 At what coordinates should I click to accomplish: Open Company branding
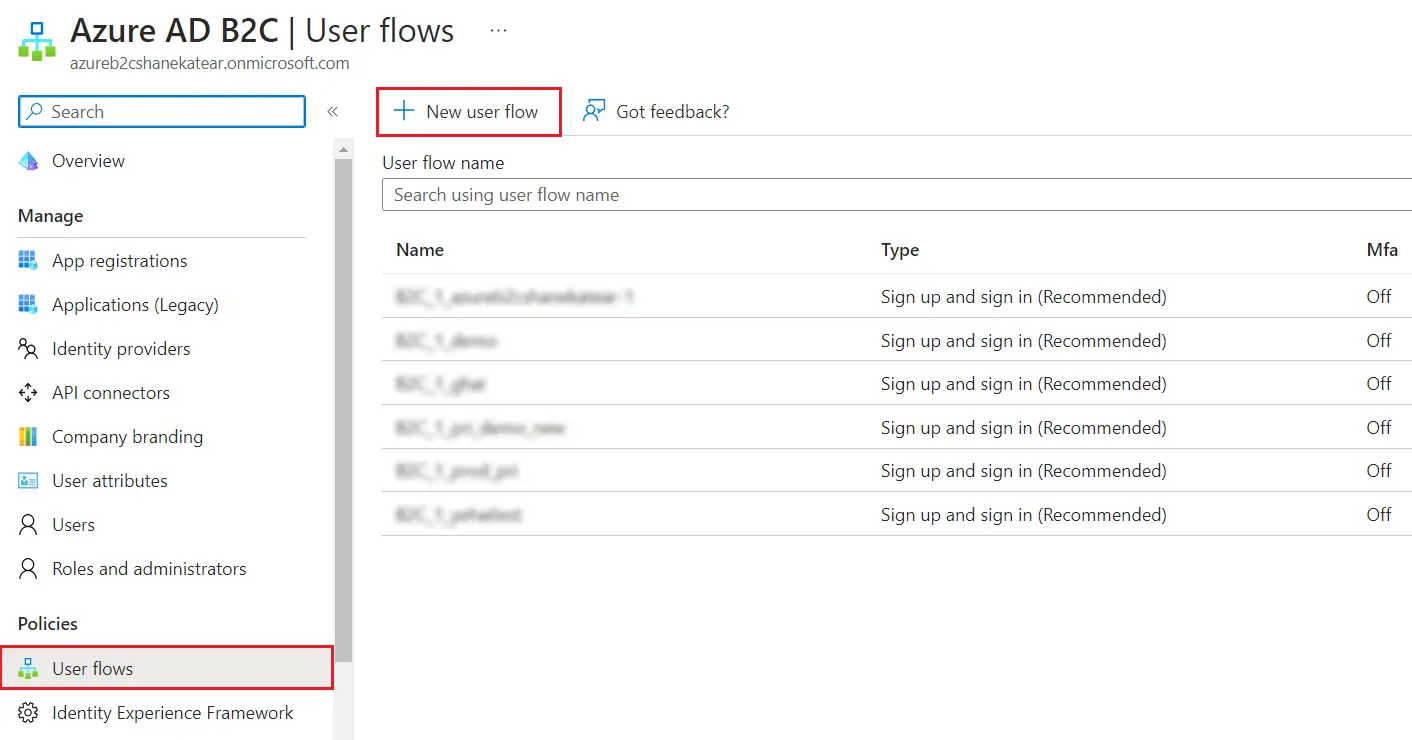point(127,437)
